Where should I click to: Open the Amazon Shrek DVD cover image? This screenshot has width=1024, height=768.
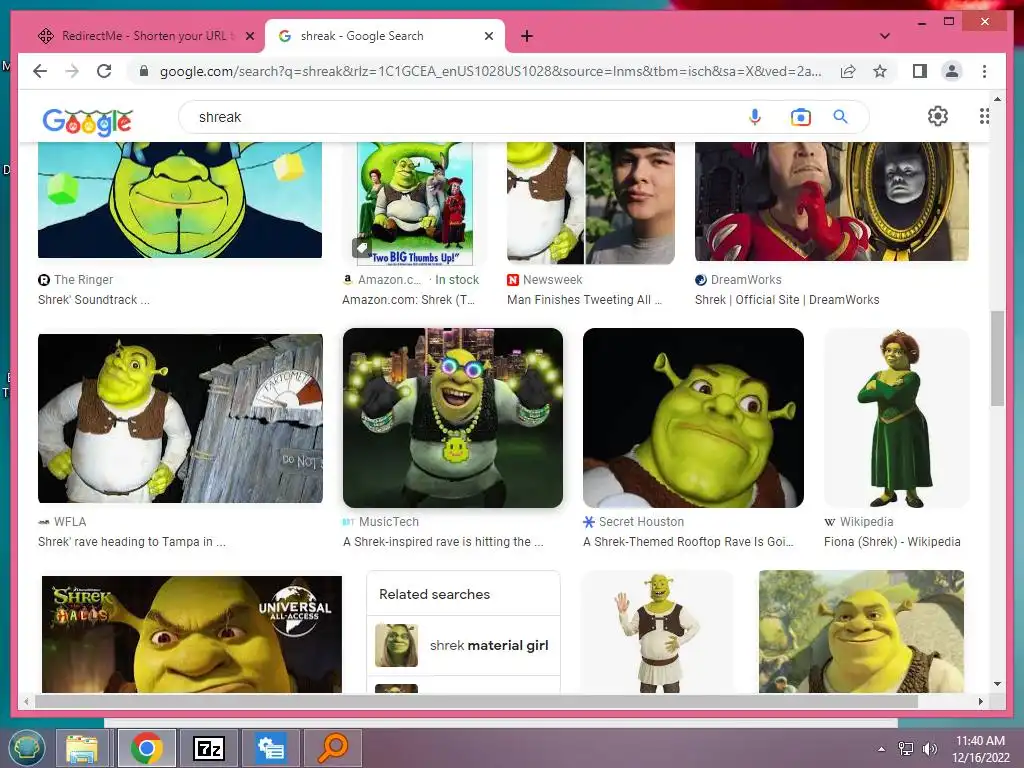coord(415,204)
